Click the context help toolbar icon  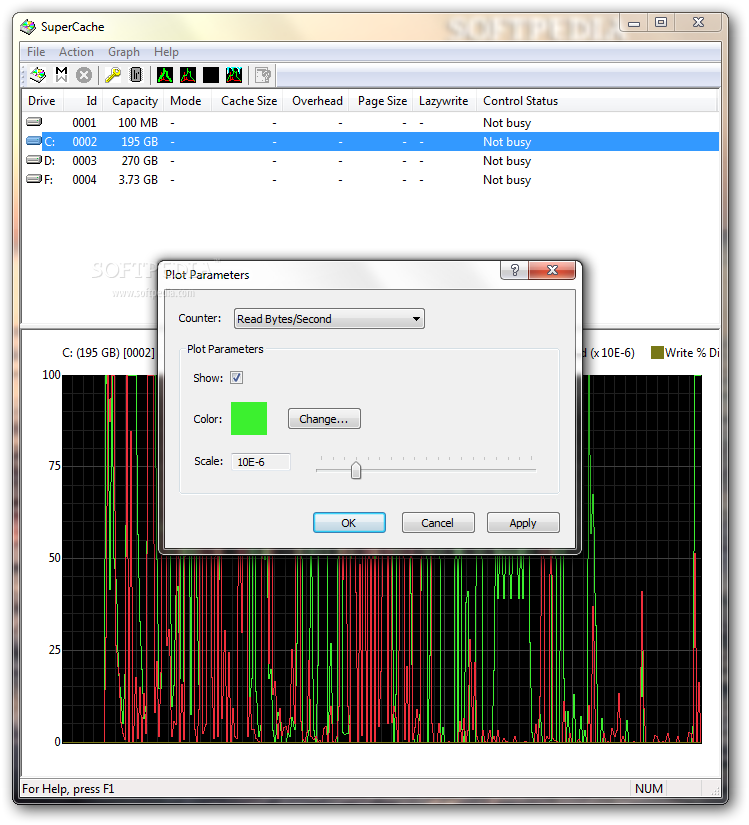[263, 75]
